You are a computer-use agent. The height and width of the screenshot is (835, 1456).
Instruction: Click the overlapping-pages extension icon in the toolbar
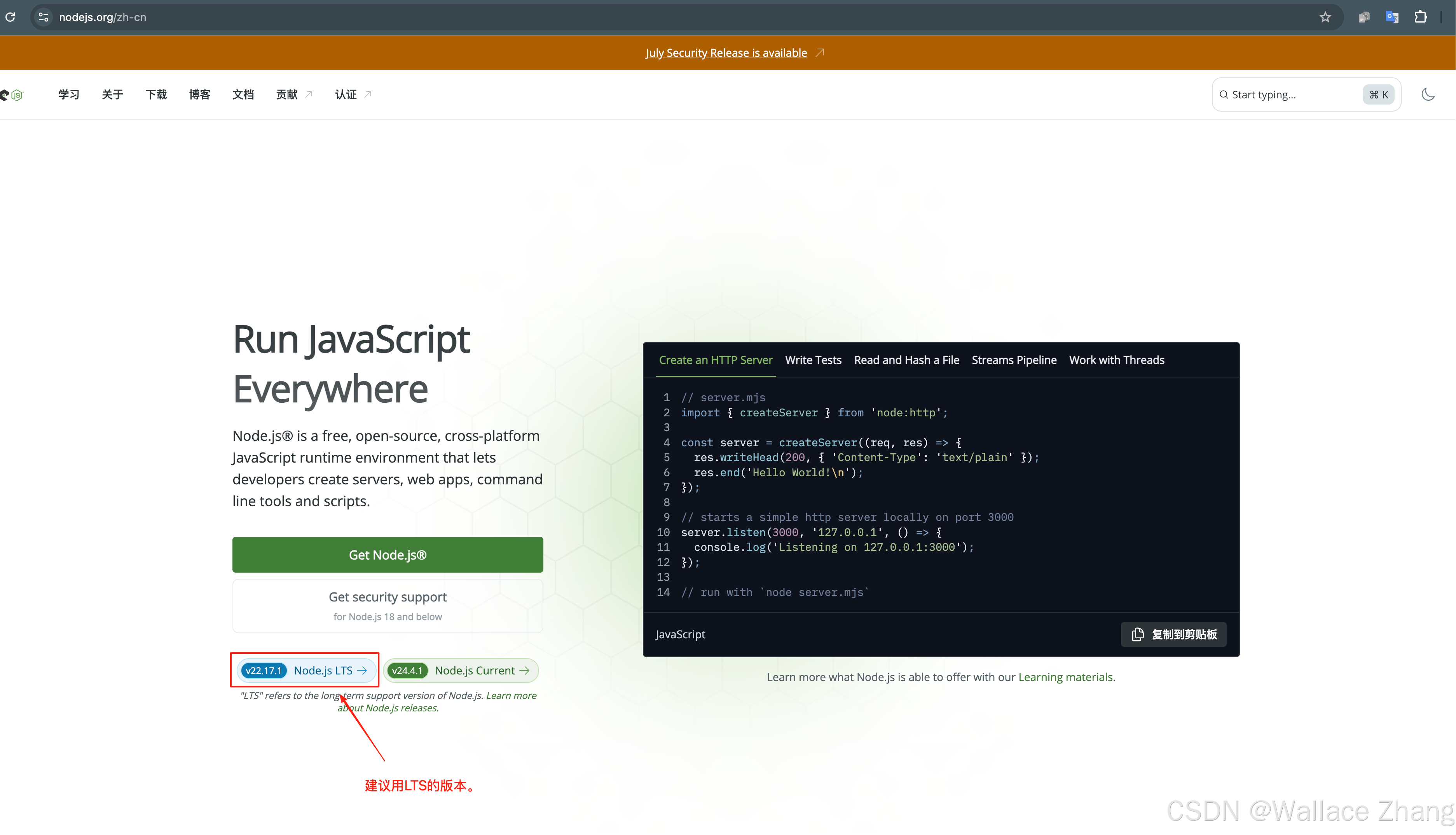click(1364, 17)
